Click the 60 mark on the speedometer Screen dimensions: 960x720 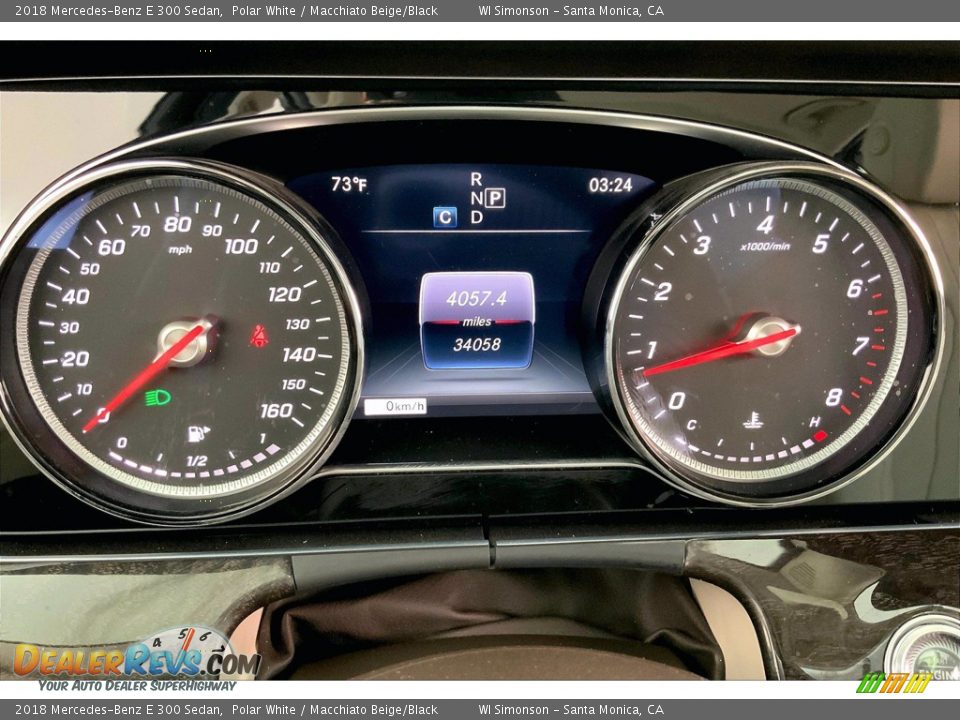(x=111, y=247)
